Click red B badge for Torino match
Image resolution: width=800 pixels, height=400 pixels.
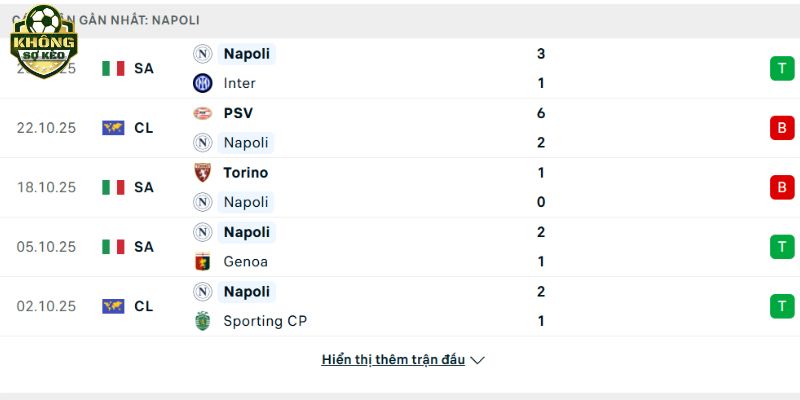click(x=781, y=187)
